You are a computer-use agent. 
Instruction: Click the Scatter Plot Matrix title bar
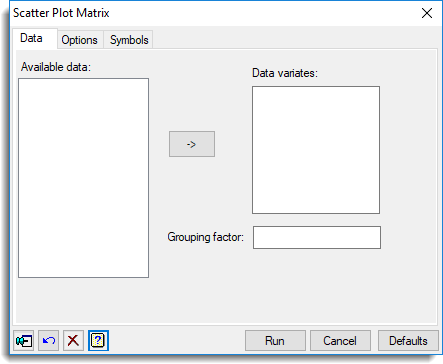coord(213,13)
